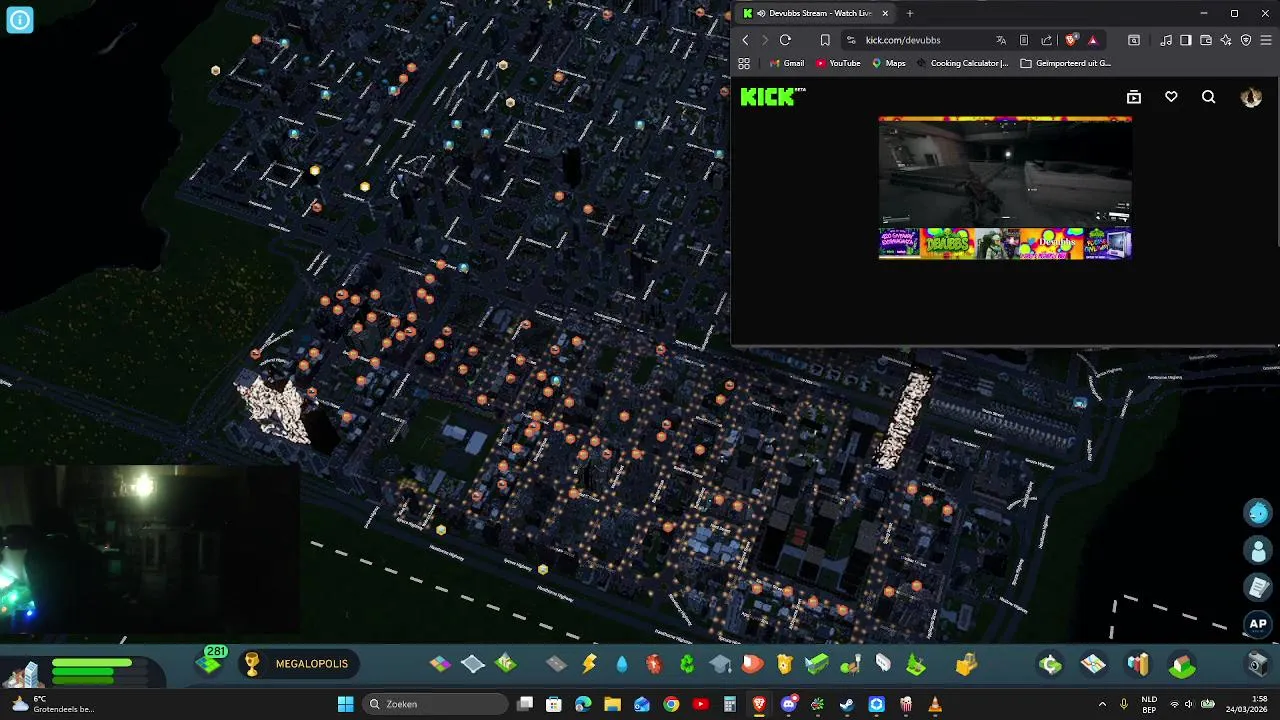Toggle reader mode icon in address bar
Viewport: 1280px width, 720px height.
click(1024, 40)
